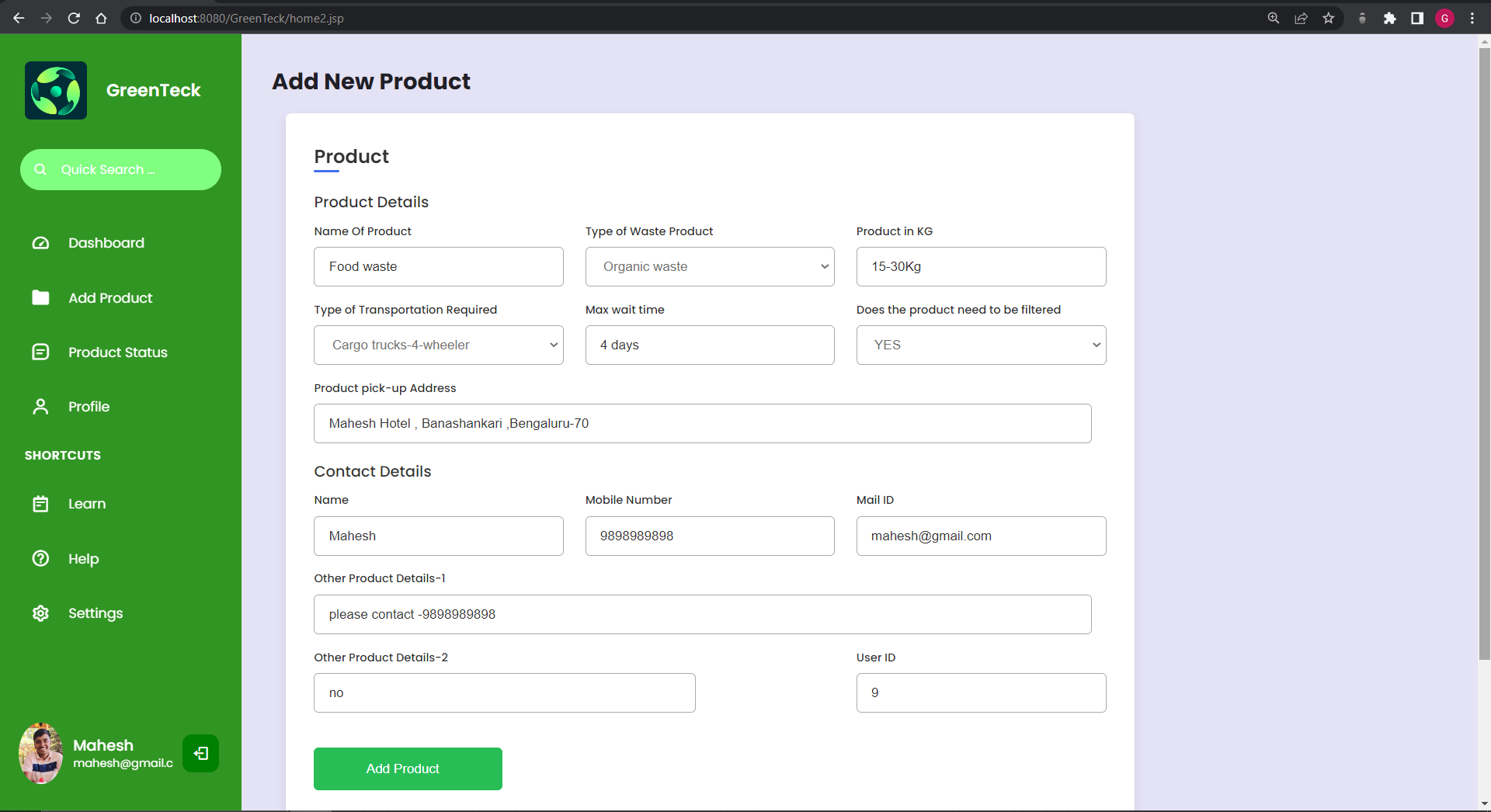Reload the page with refresh button

74,18
